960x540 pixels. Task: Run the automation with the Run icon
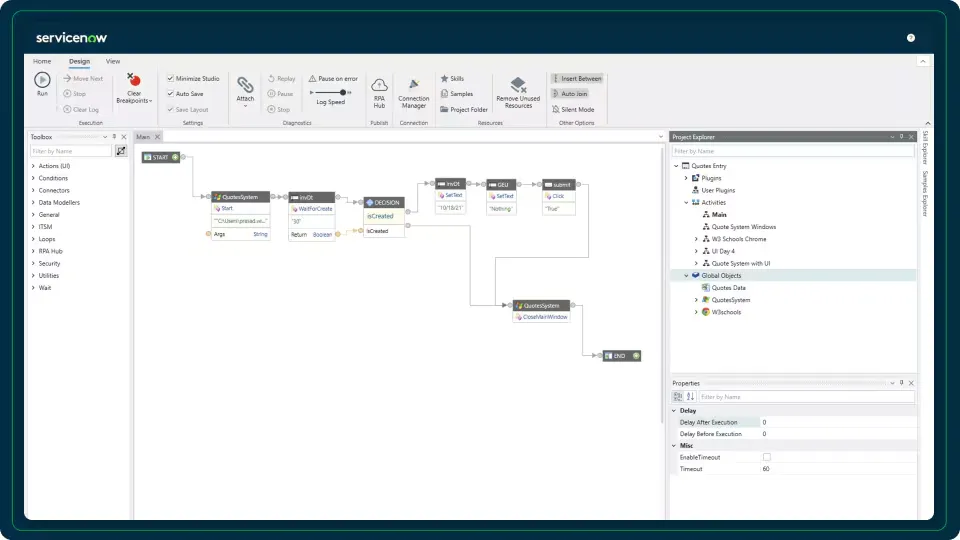42,80
